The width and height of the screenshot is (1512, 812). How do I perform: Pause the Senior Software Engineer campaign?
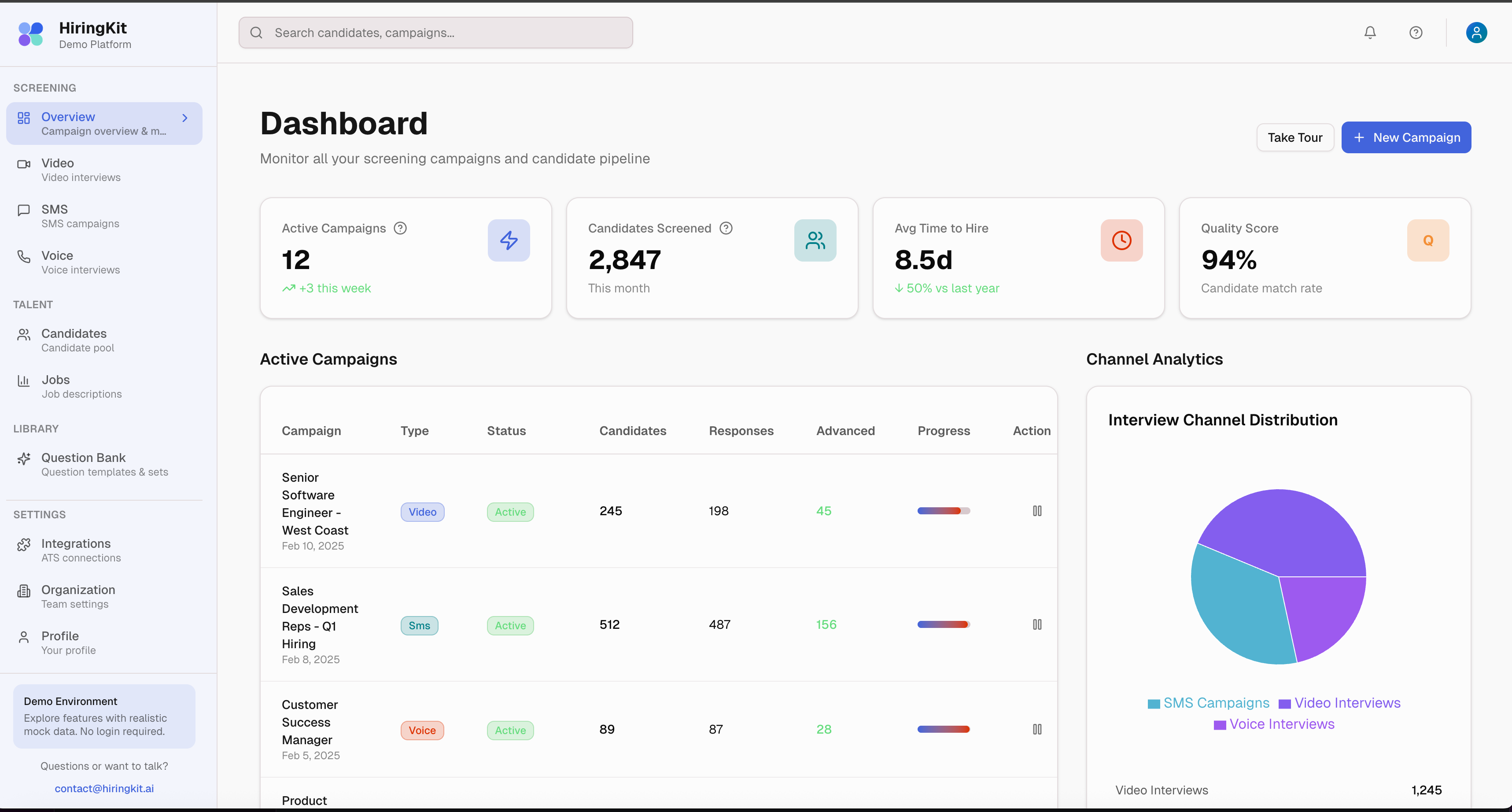(x=1037, y=511)
